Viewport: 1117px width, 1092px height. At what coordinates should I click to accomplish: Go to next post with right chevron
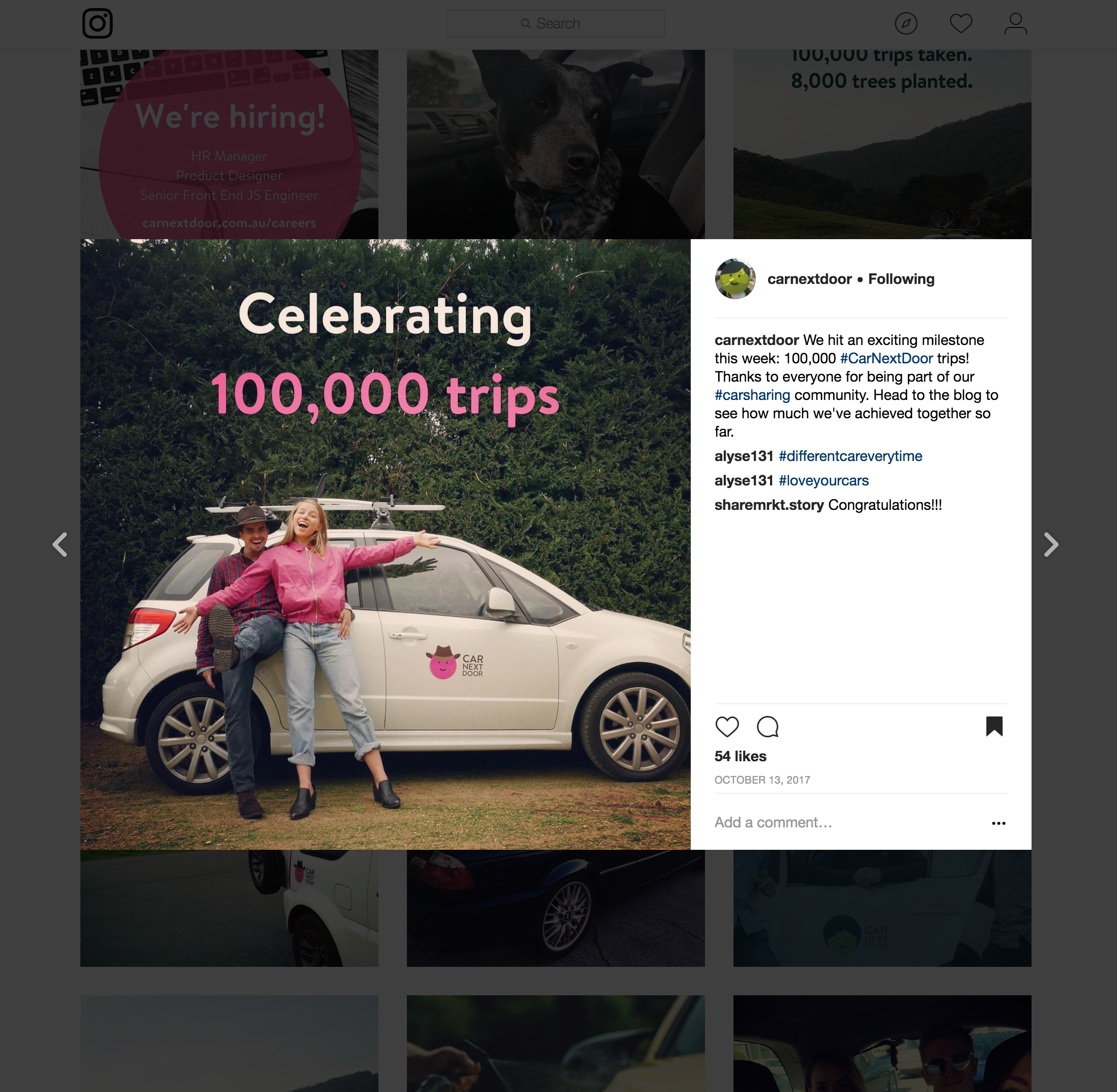click(x=1050, y=544)
